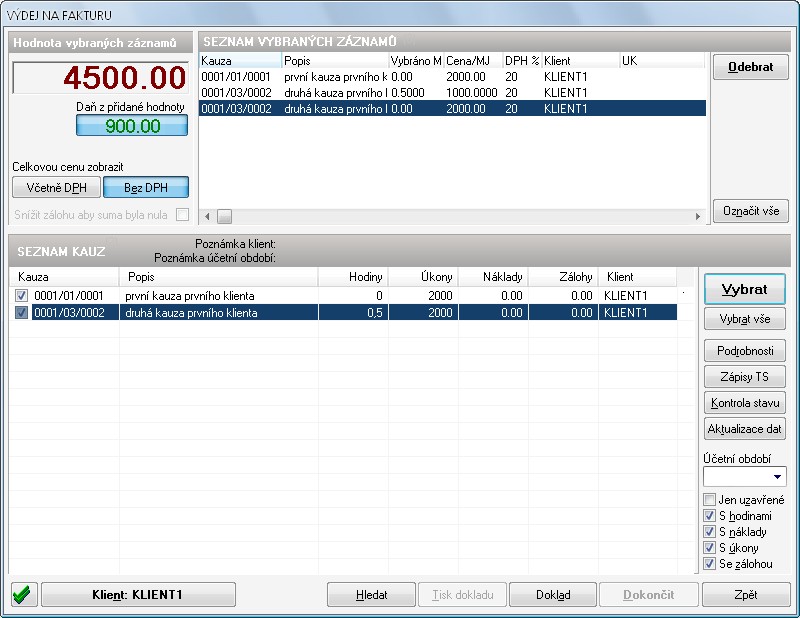
Task: Uncheck the S úkony option
Action: [x=709, y=548]
